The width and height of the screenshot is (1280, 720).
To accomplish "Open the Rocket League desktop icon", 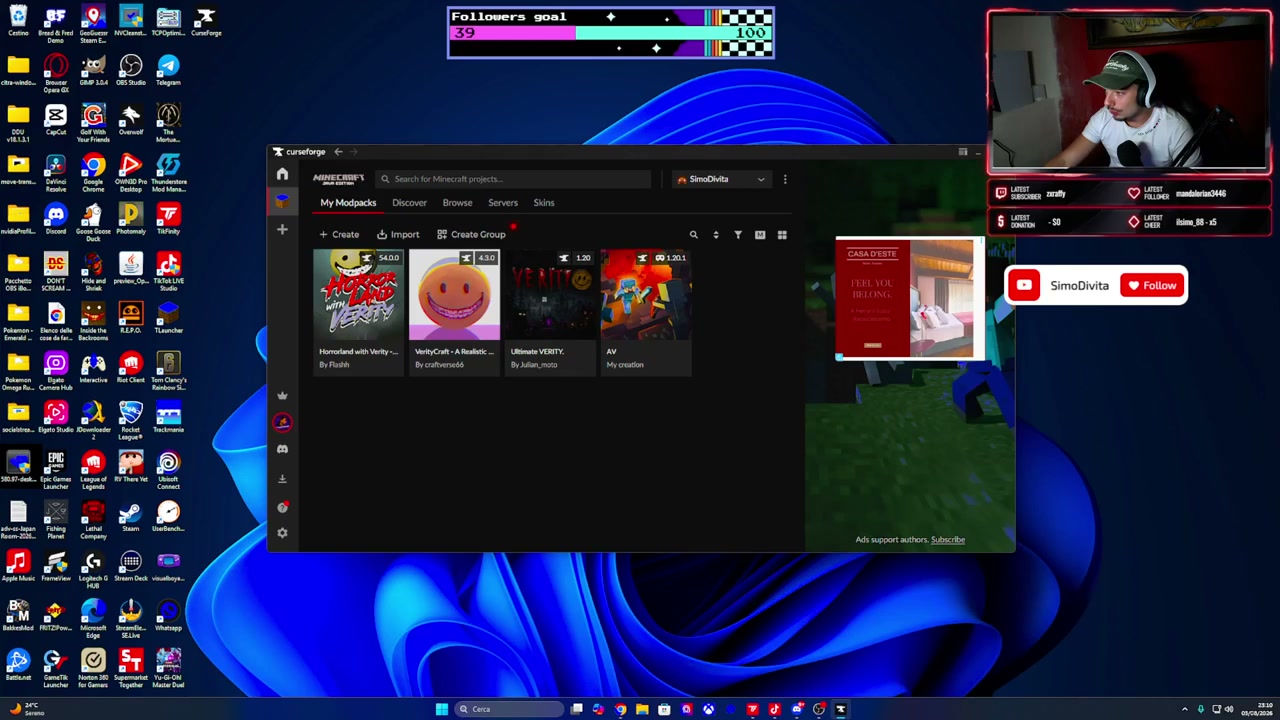I will pos(131,417).
